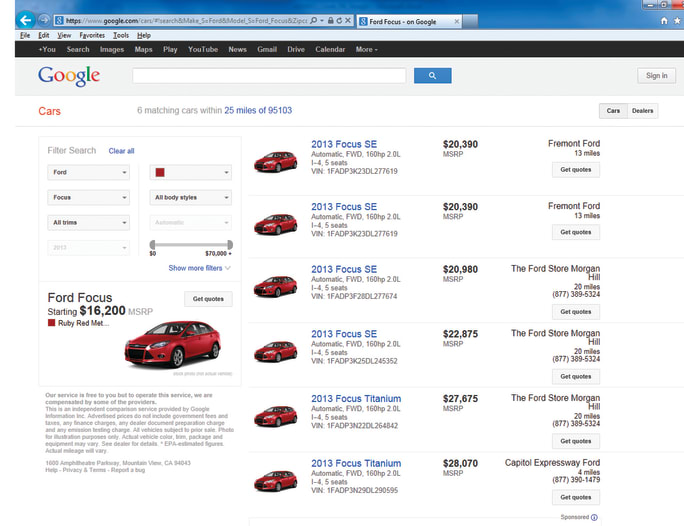Open the All body styles dropdown

(190, 197)
